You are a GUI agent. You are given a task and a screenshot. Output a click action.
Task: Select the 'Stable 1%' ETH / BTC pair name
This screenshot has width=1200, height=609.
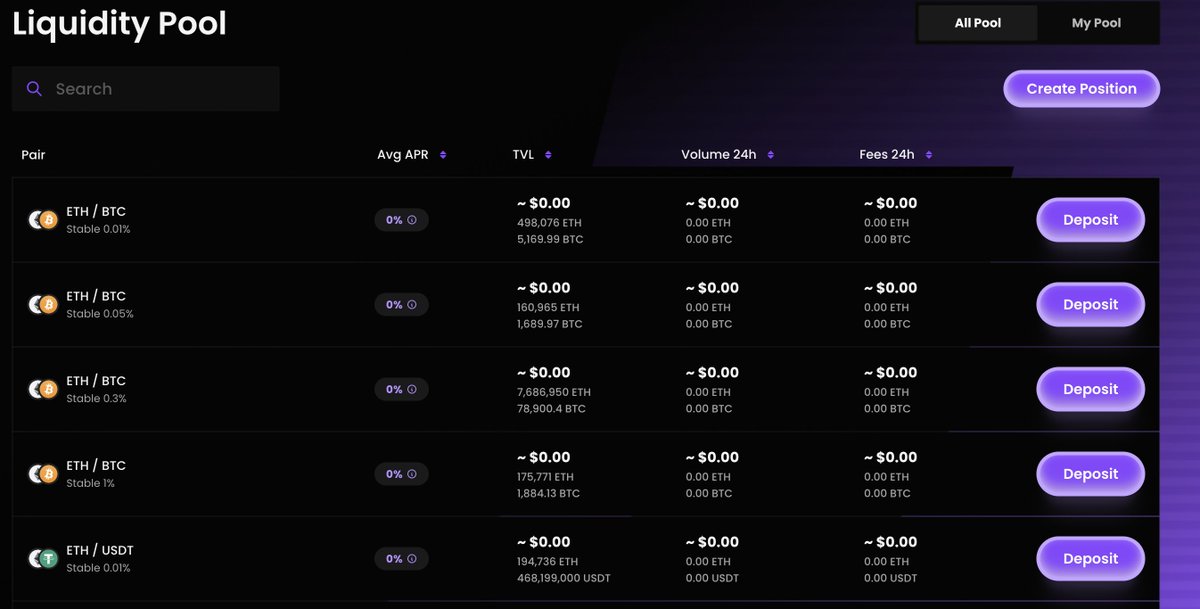(96, 466)
